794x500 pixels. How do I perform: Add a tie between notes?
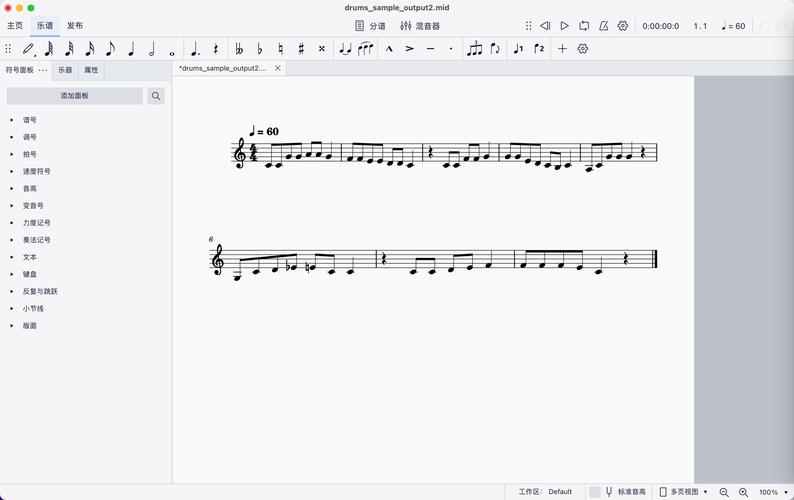tap(345, 49)
